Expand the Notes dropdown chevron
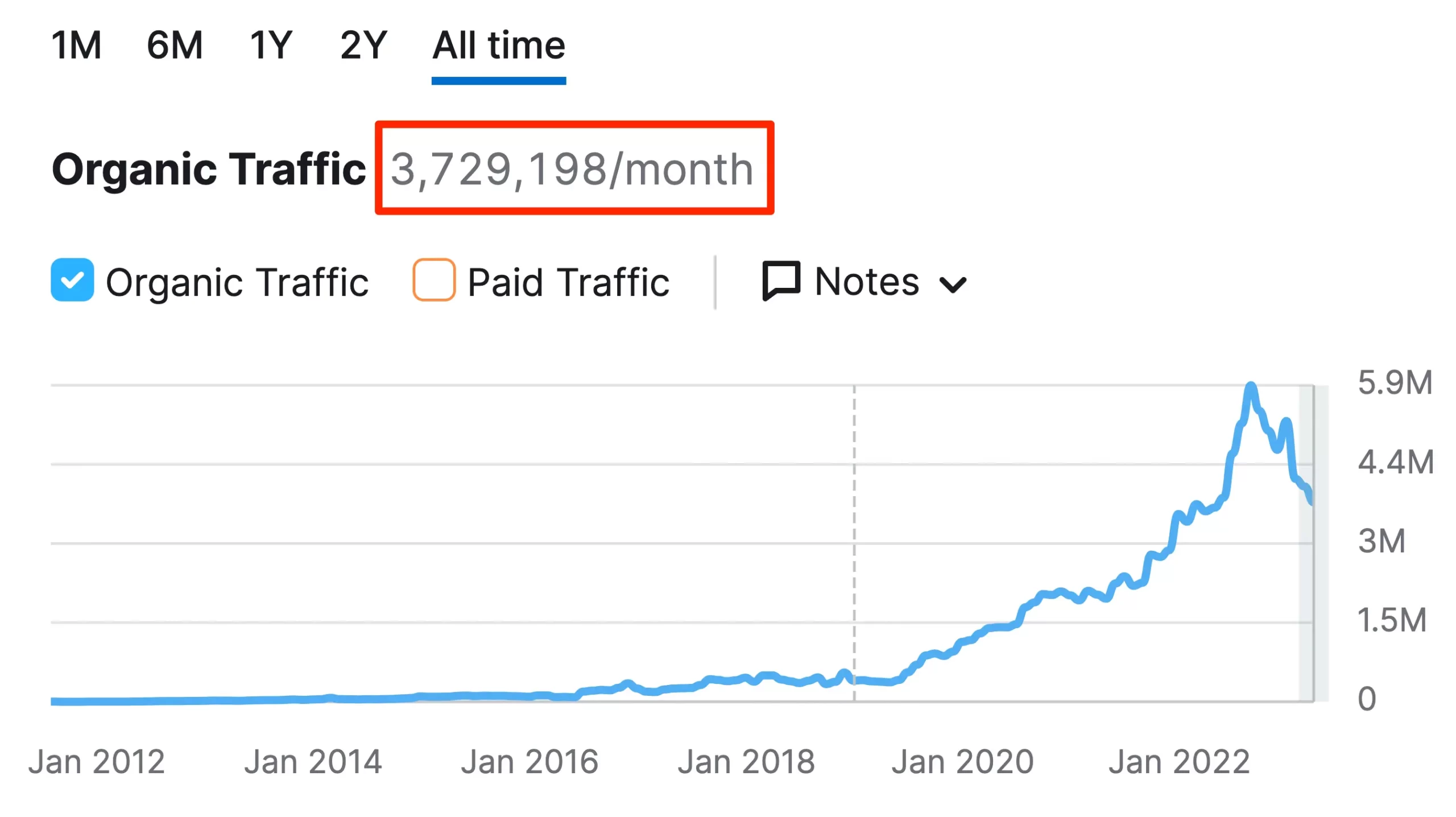 (x=953, y=284)
